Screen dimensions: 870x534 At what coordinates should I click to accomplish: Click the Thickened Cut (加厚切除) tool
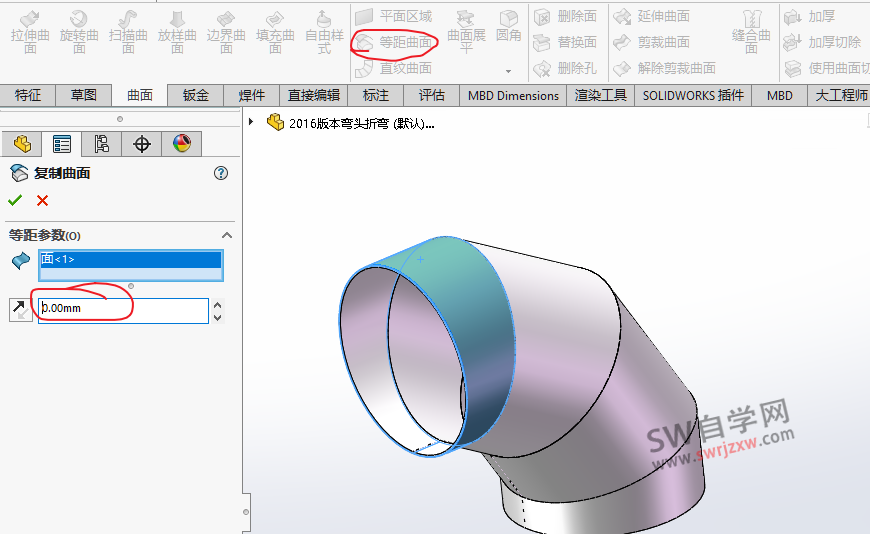coord(822,42)
